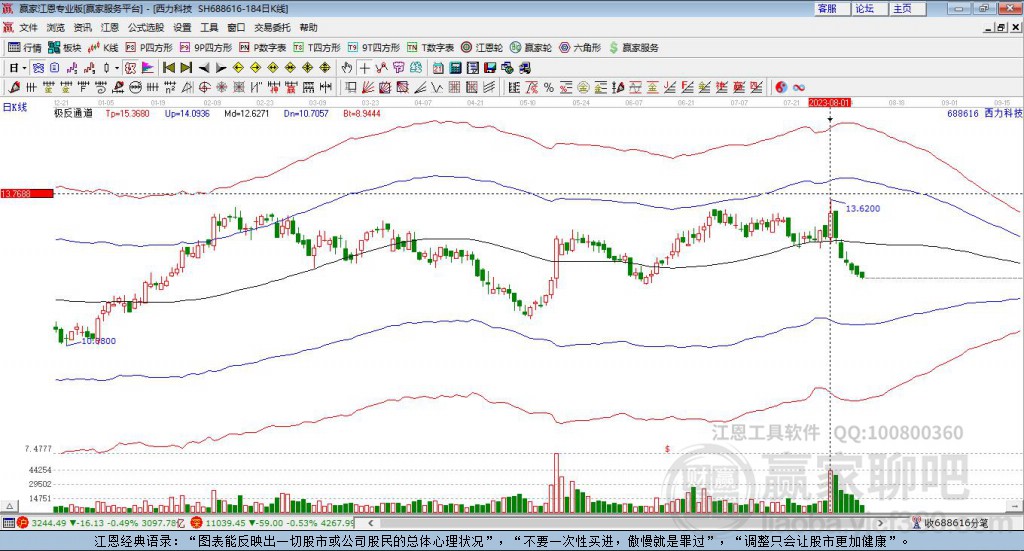Launch the 江恩轮 Gann wheel
The height and width of the screenshot is (551, 1024).
[482, 48]
